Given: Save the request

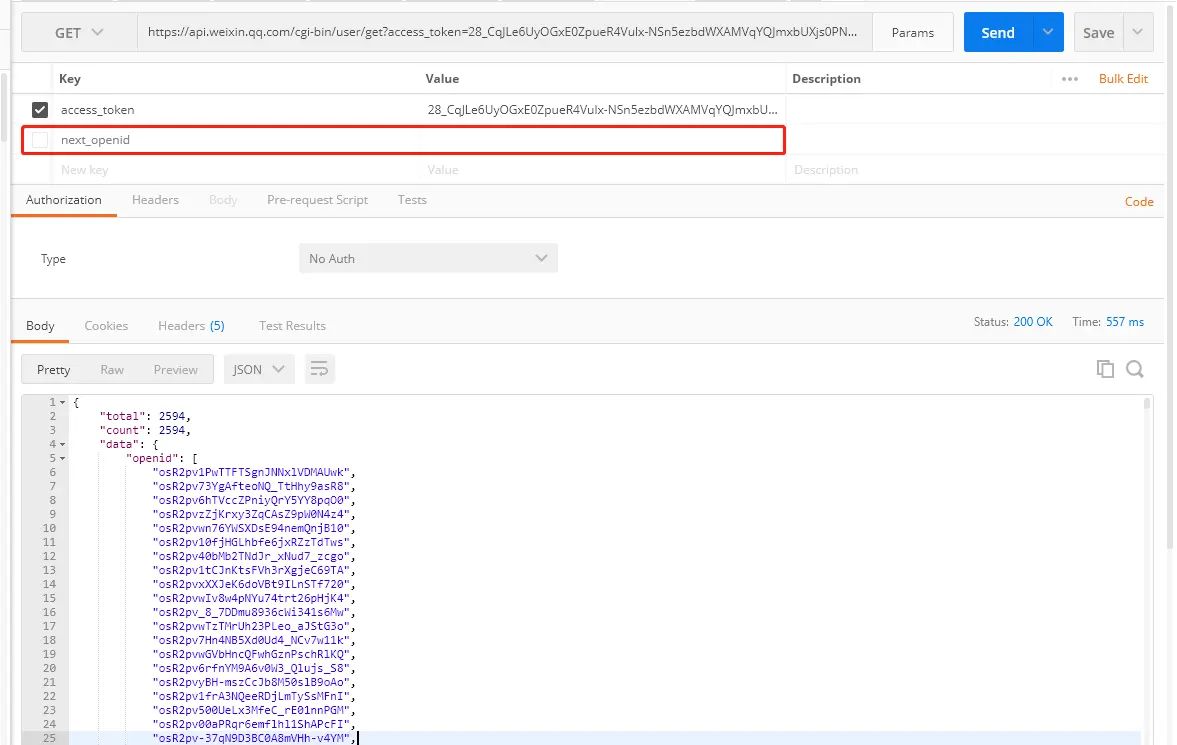Looking at the screenshot, I should tap(1098, 32).
